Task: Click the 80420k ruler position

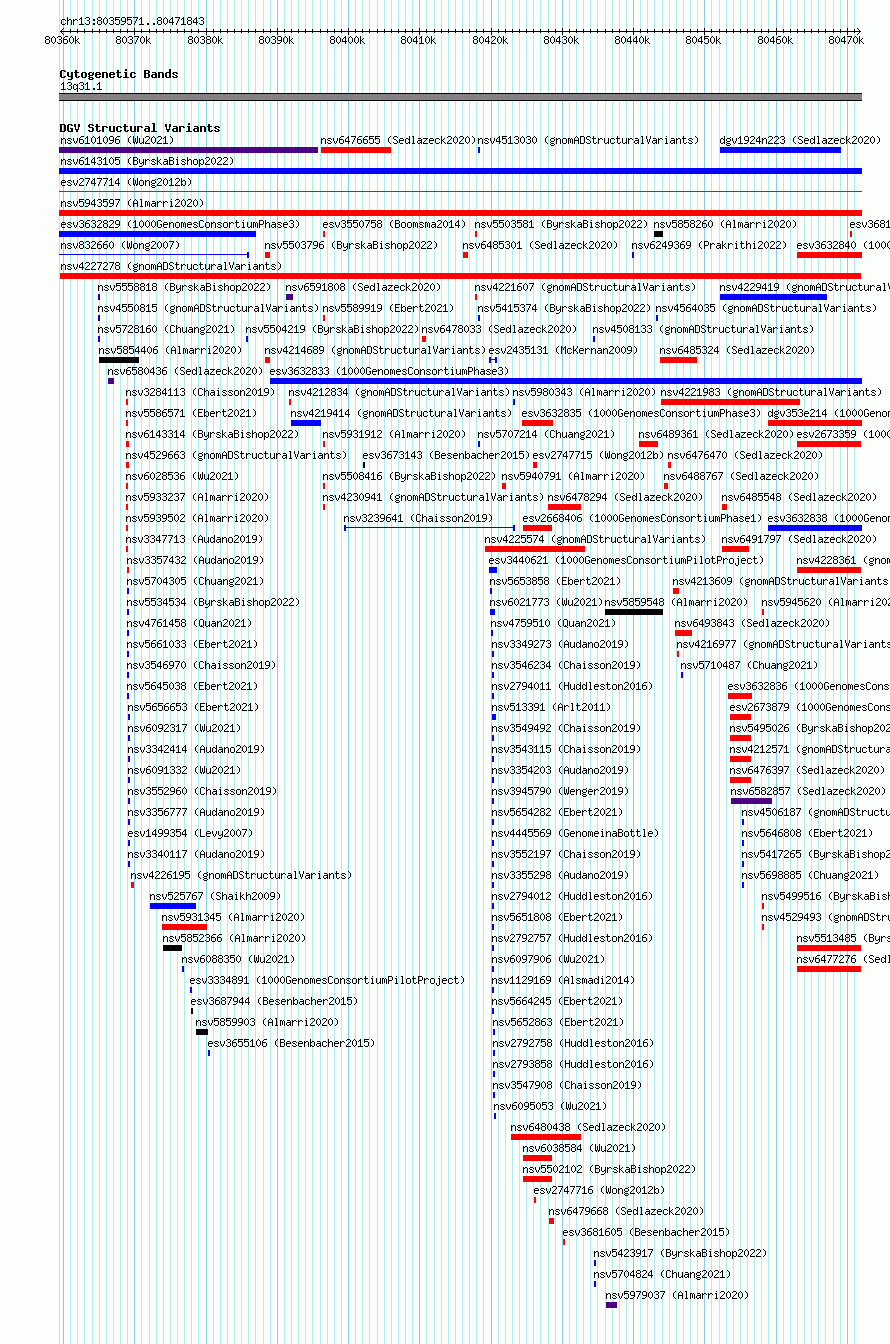Action: pos(490,40)
